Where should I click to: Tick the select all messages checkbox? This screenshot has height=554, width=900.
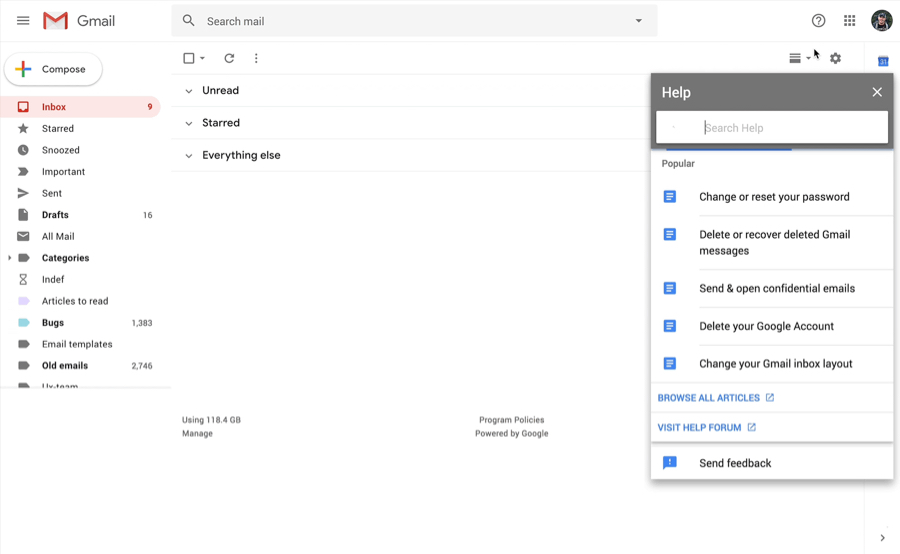click(188, 58)
